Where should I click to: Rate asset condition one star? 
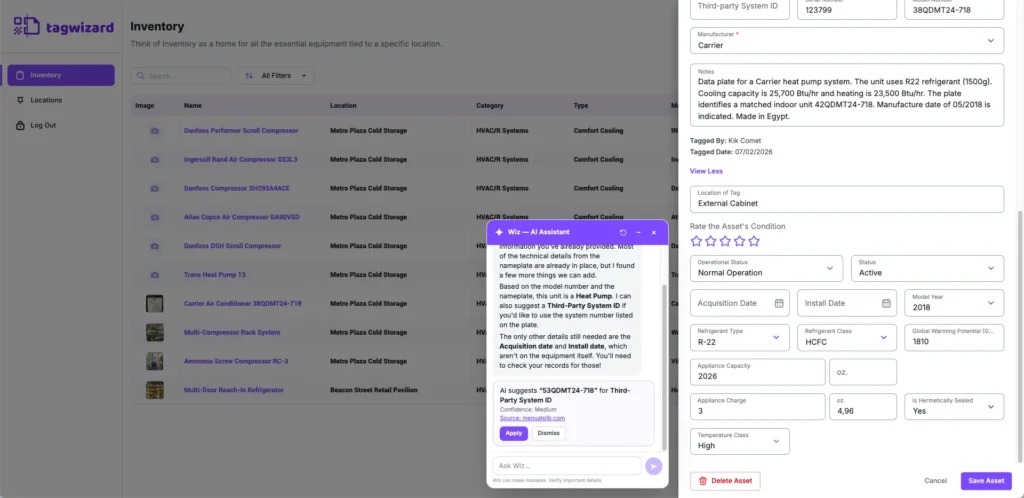click(x=696, y=241)
